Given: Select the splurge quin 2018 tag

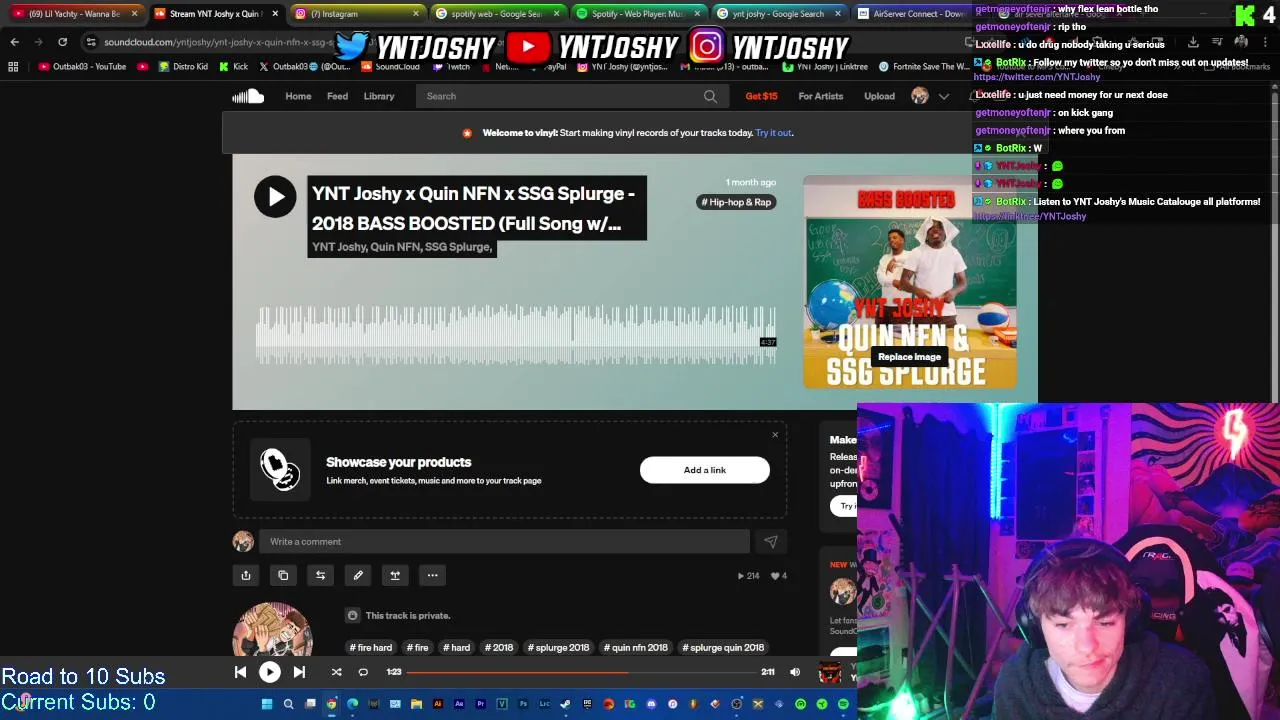Looking at the screenshot, I should tap(724, 647).
